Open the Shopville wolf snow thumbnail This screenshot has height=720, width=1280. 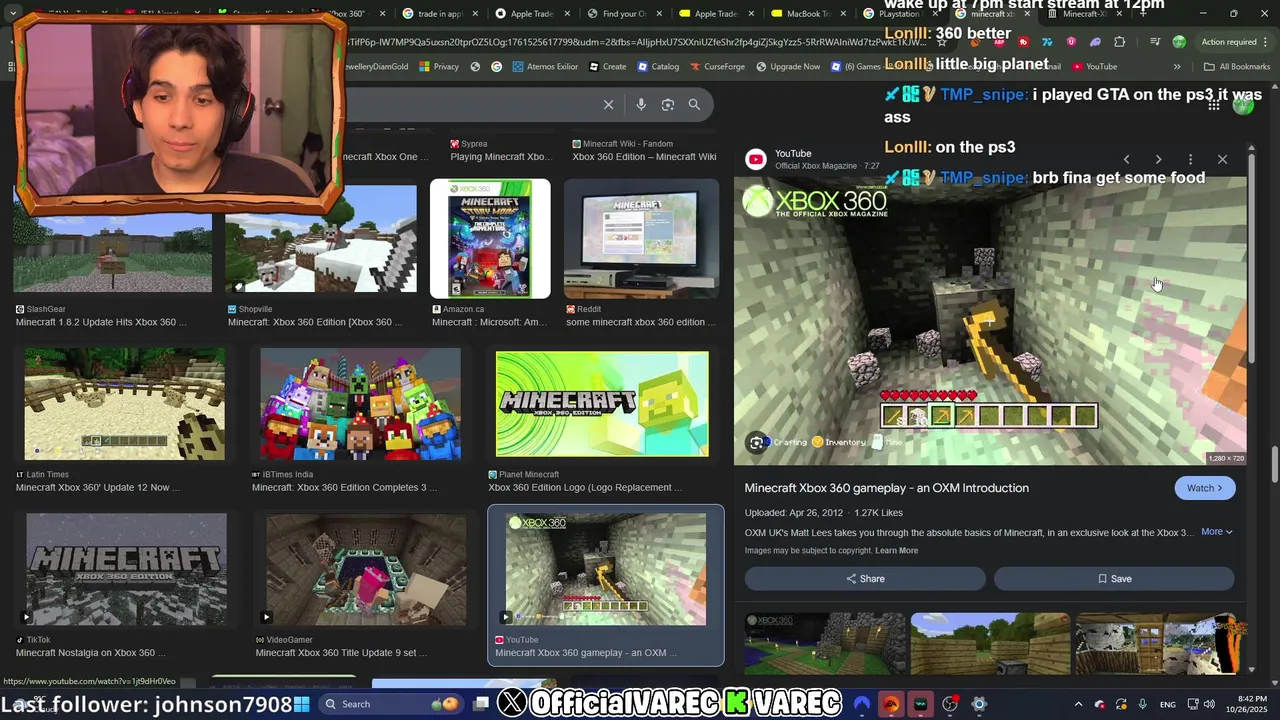[320, 239]
